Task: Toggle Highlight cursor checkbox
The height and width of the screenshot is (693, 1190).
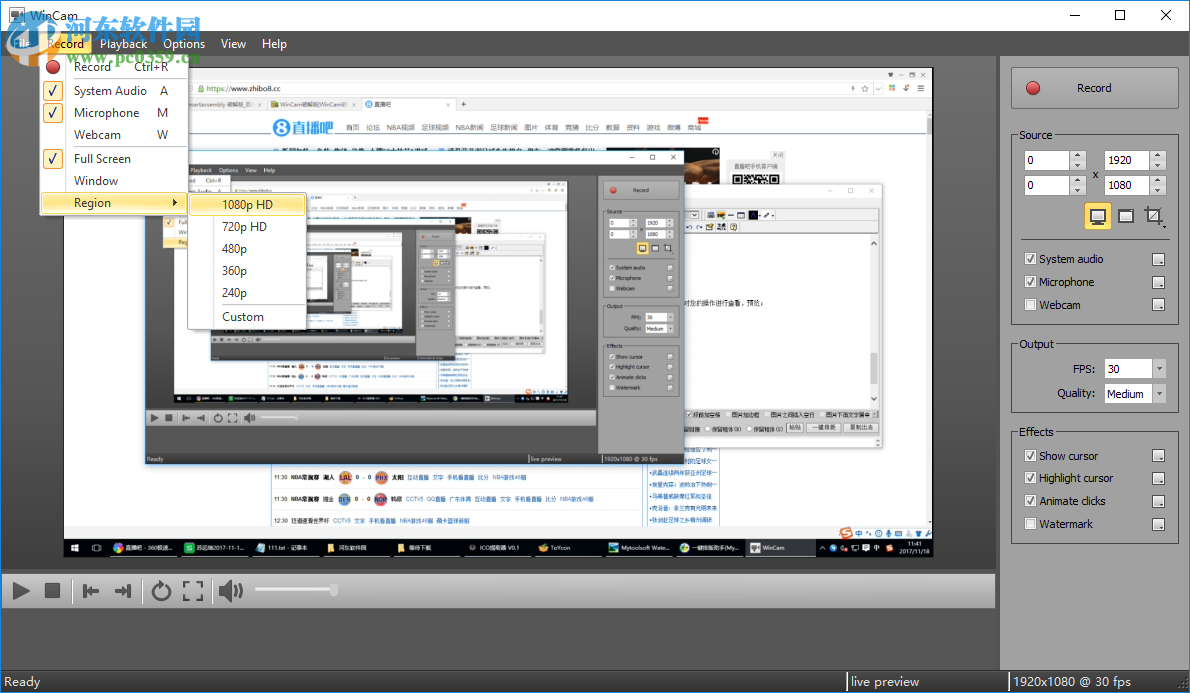Action: click(x=1030, y=478)
